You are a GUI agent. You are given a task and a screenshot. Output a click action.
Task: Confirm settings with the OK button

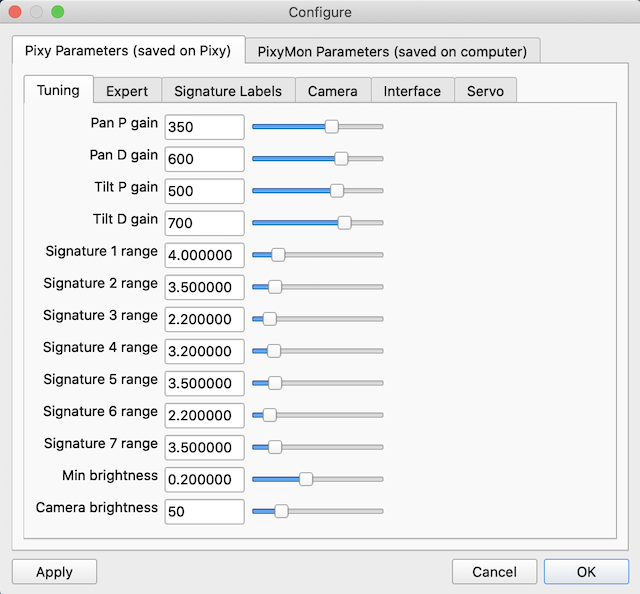586,572
